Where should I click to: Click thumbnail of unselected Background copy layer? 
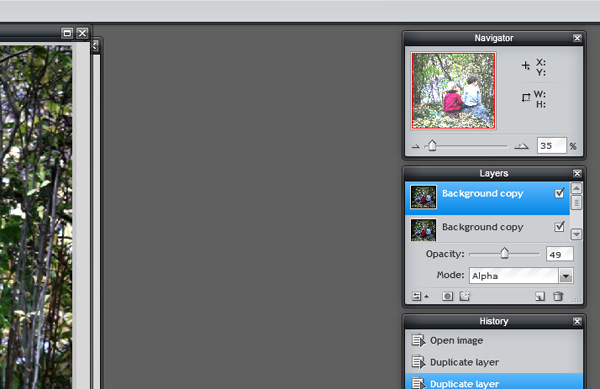point(423,230)
